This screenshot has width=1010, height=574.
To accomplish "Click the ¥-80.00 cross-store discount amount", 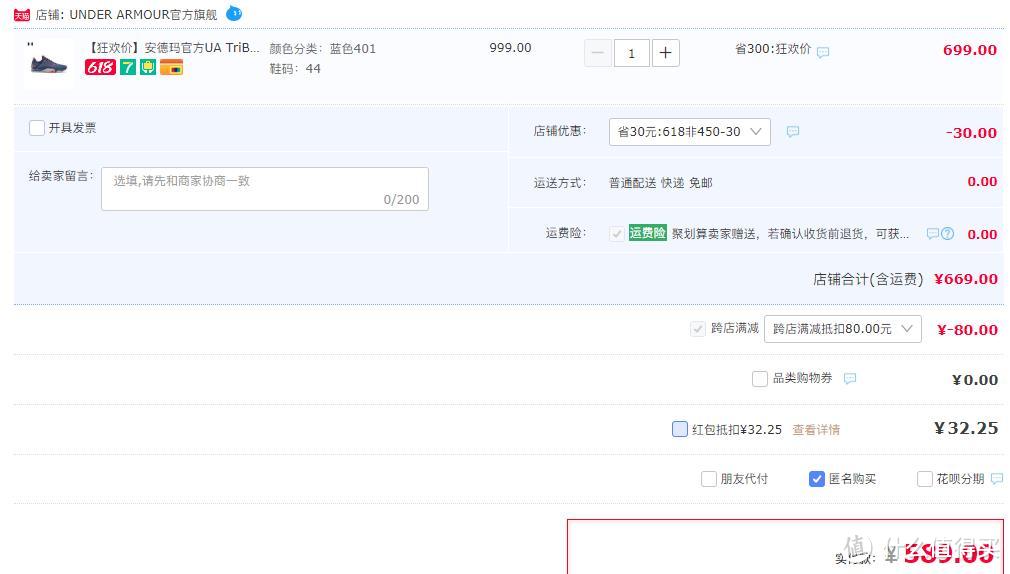I will point(967,330).
